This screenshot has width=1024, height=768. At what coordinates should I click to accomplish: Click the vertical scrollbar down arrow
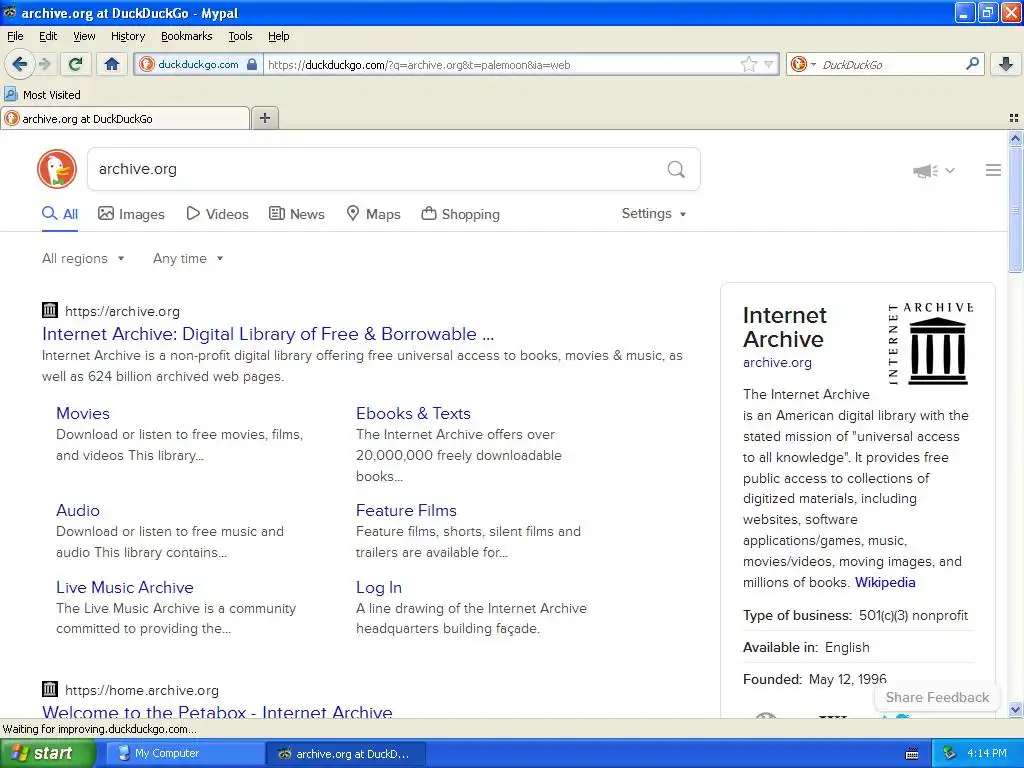(x=1015, y=709)
